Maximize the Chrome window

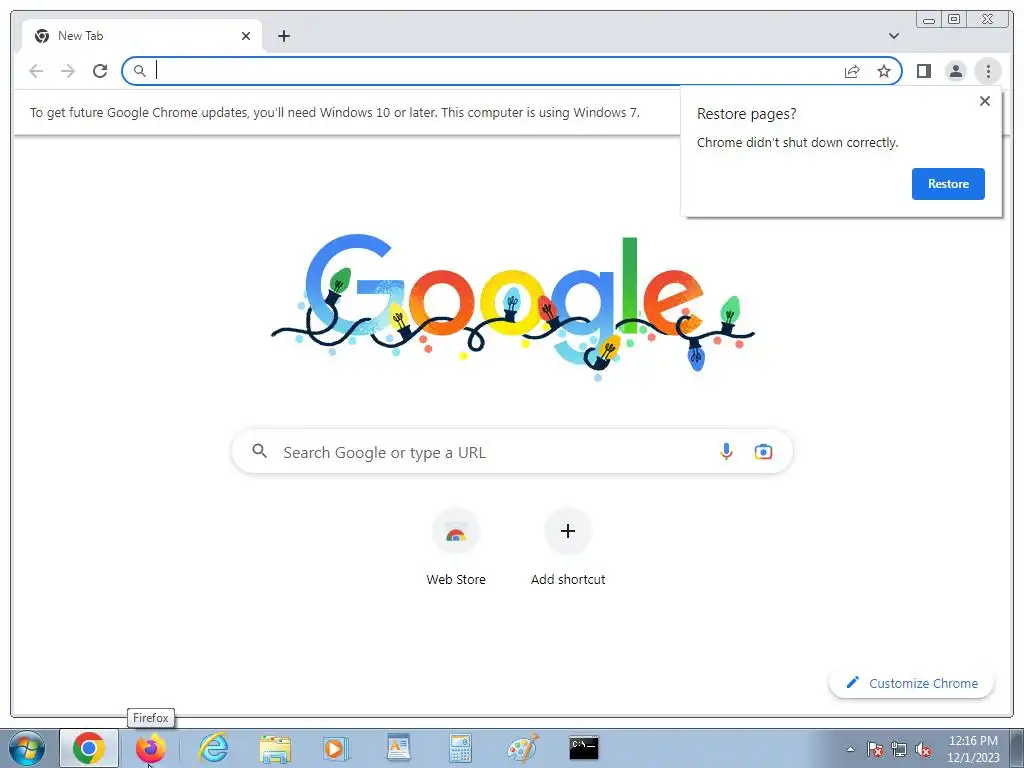coord(954,20)
